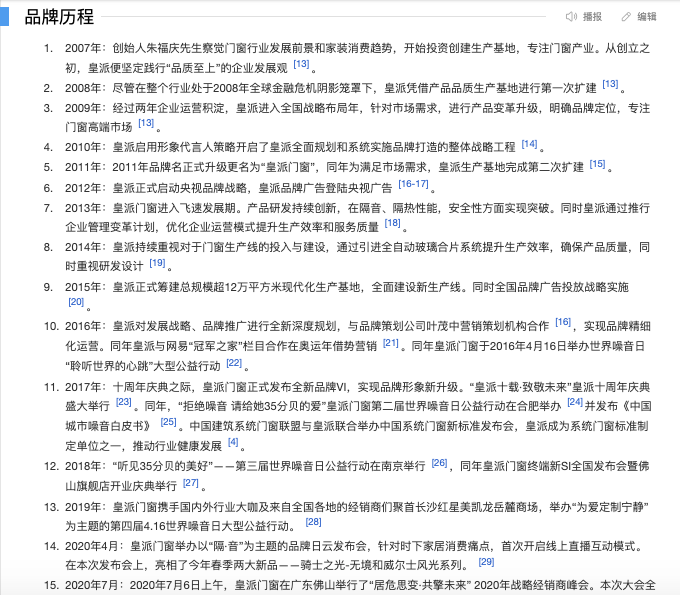Open reference [15] in the 2011年 entry
This screenshot has width=680, height=595.
597,164
